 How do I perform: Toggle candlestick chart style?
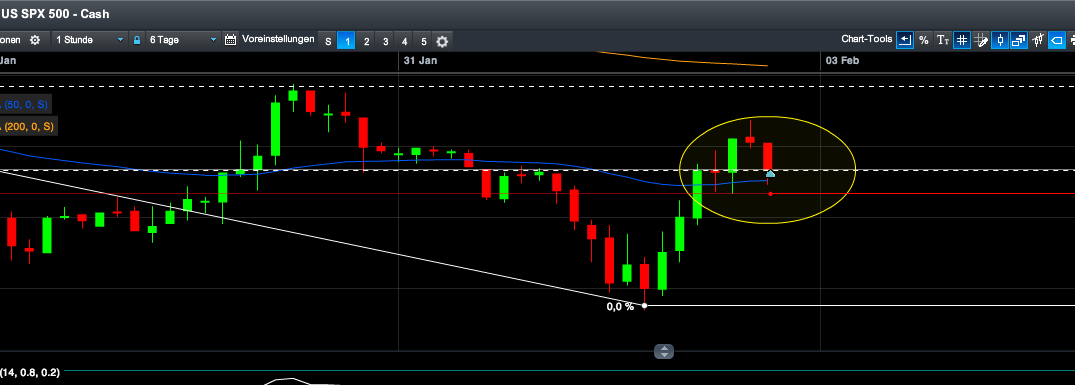point(1000,40)
